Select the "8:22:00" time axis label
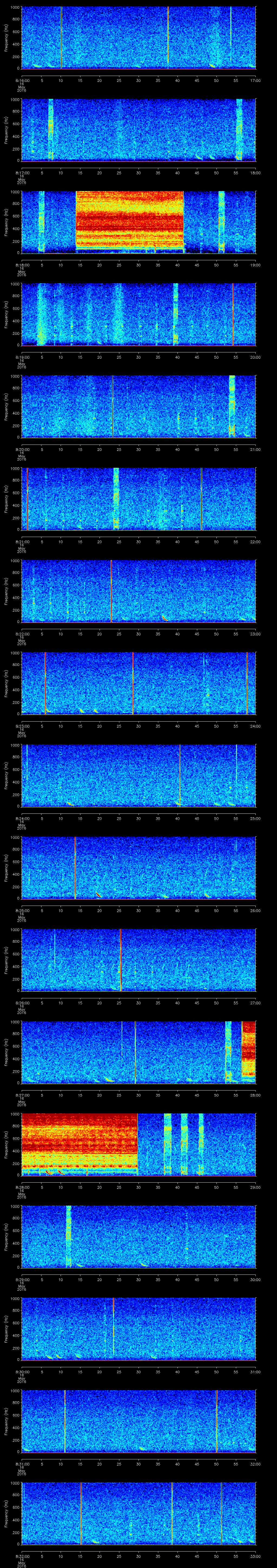Image resolution: width=277 pixels, height=1568 pixels. (x=22, y=634)
